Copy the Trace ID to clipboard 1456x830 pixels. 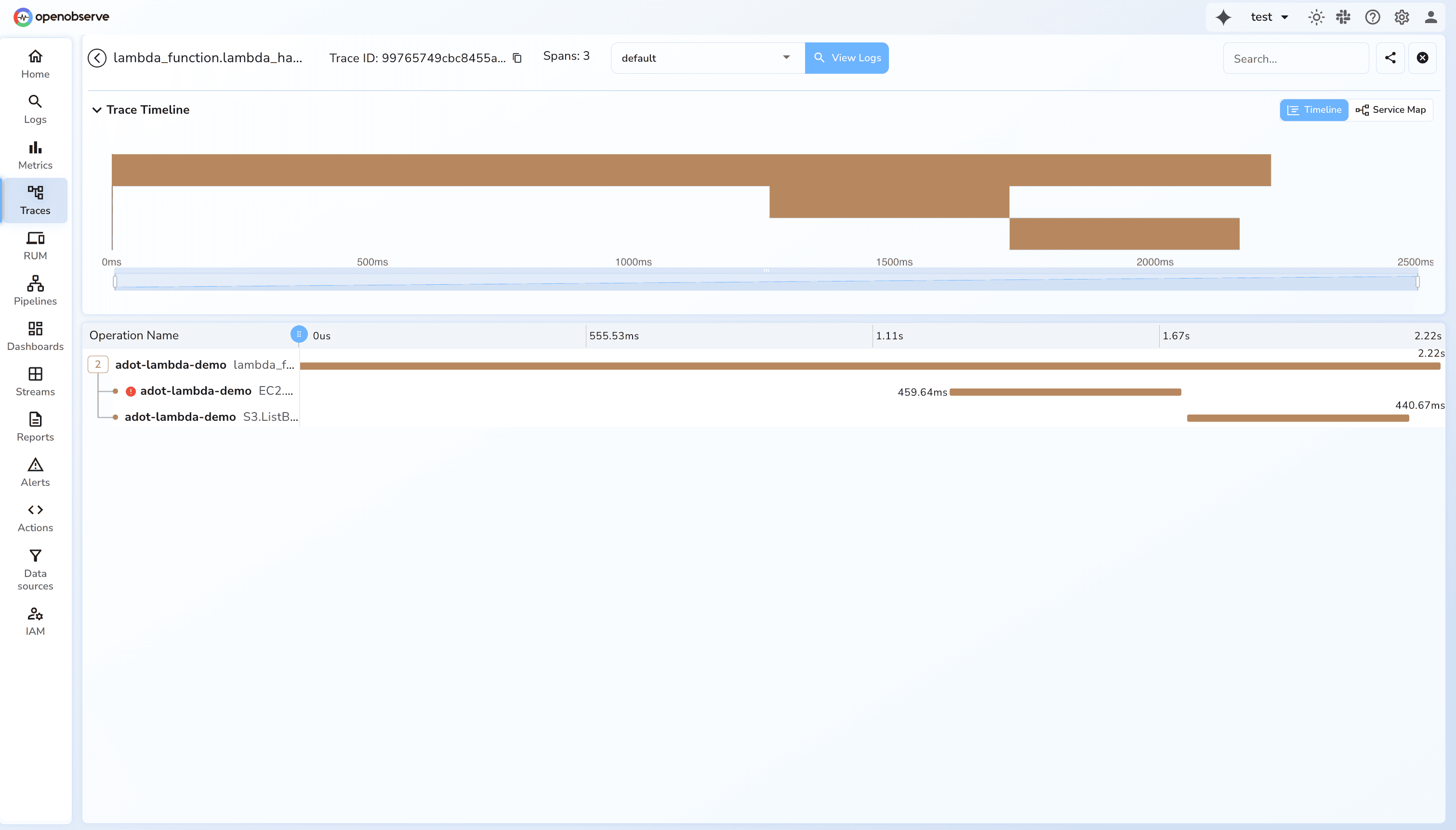click(516, 57)
